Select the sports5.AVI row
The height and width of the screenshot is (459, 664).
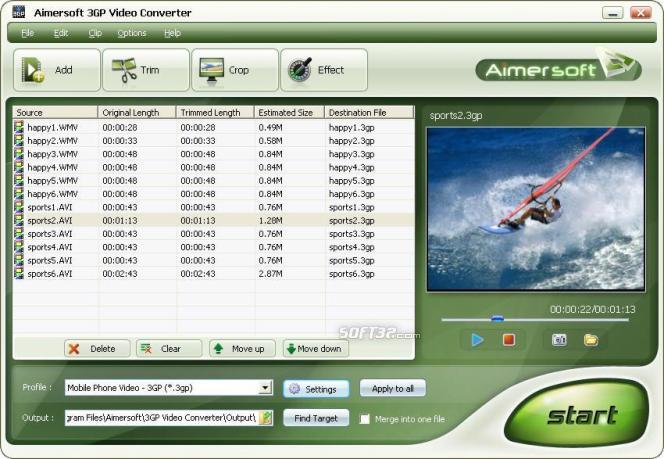pos(213,260)
